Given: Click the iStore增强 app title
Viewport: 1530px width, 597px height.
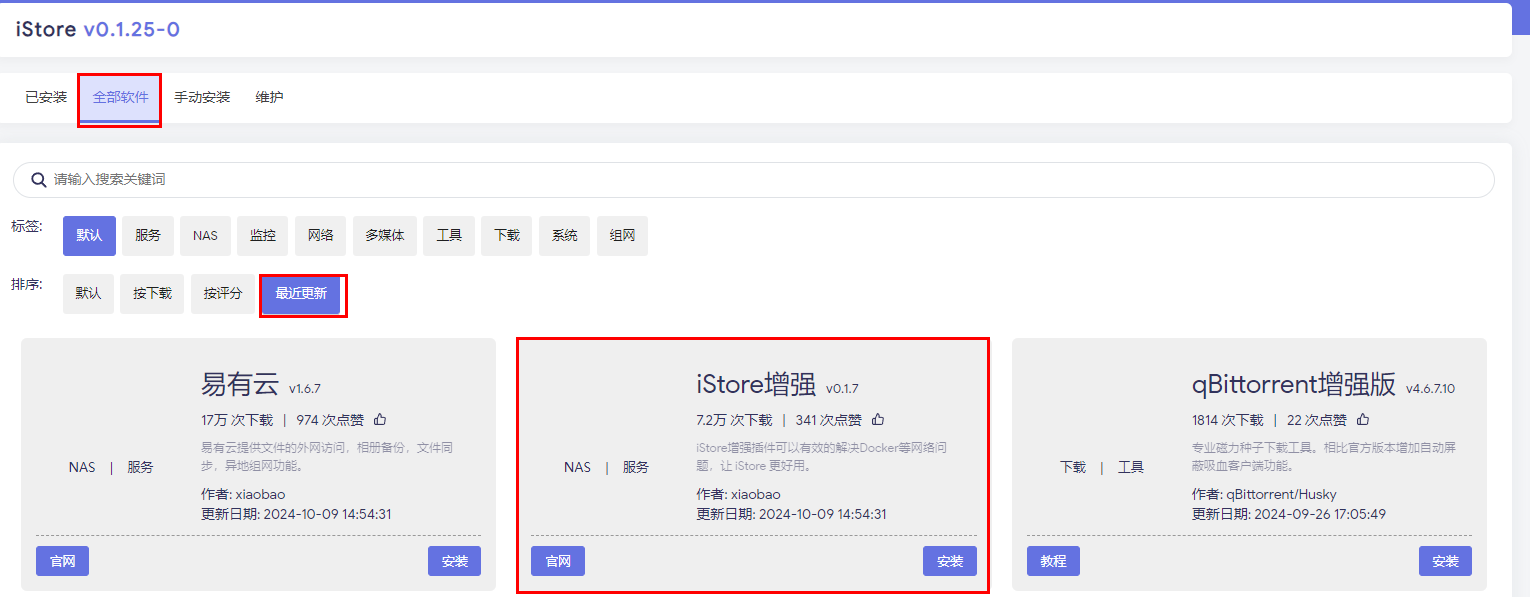Looking at the screenshot, I should click(x=756, y=384).
